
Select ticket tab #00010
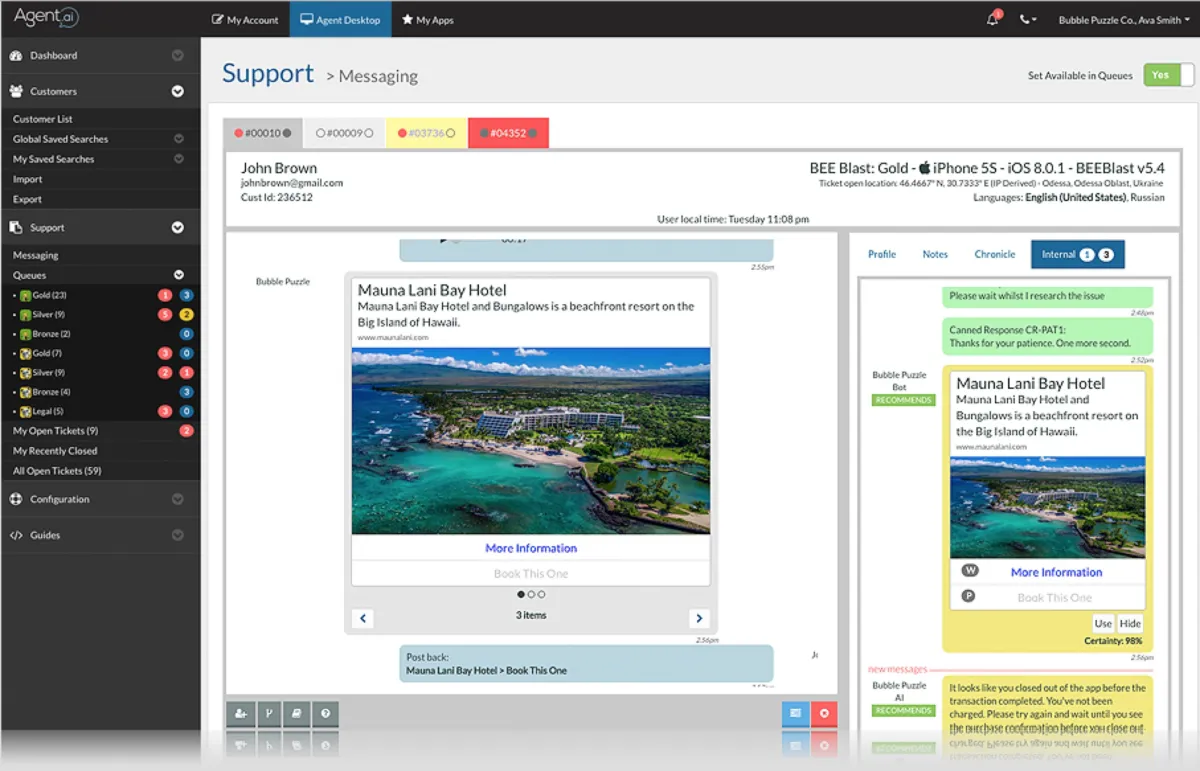tap(263, 133)
